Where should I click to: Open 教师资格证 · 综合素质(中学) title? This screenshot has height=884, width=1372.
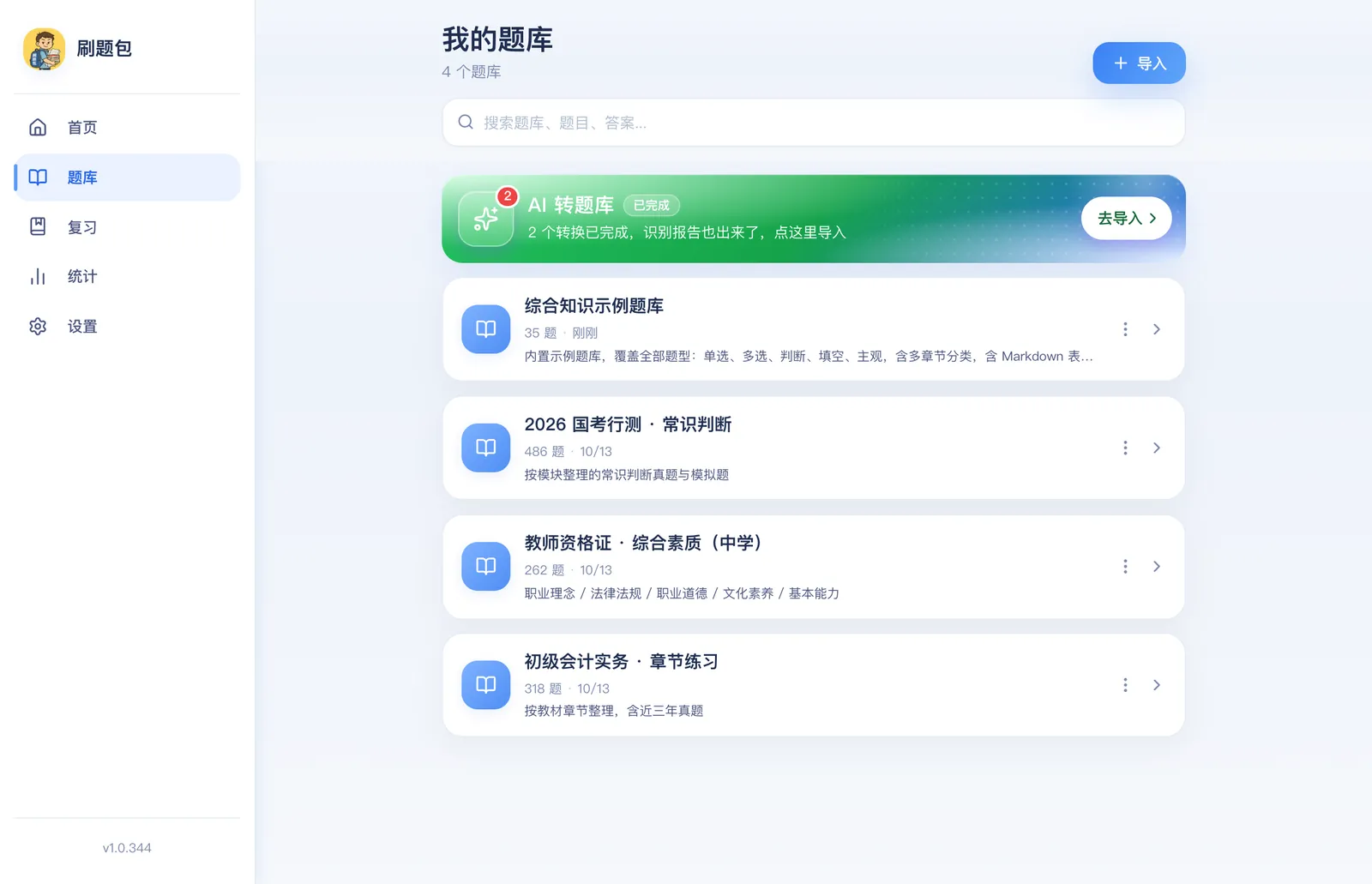(643, 543)
